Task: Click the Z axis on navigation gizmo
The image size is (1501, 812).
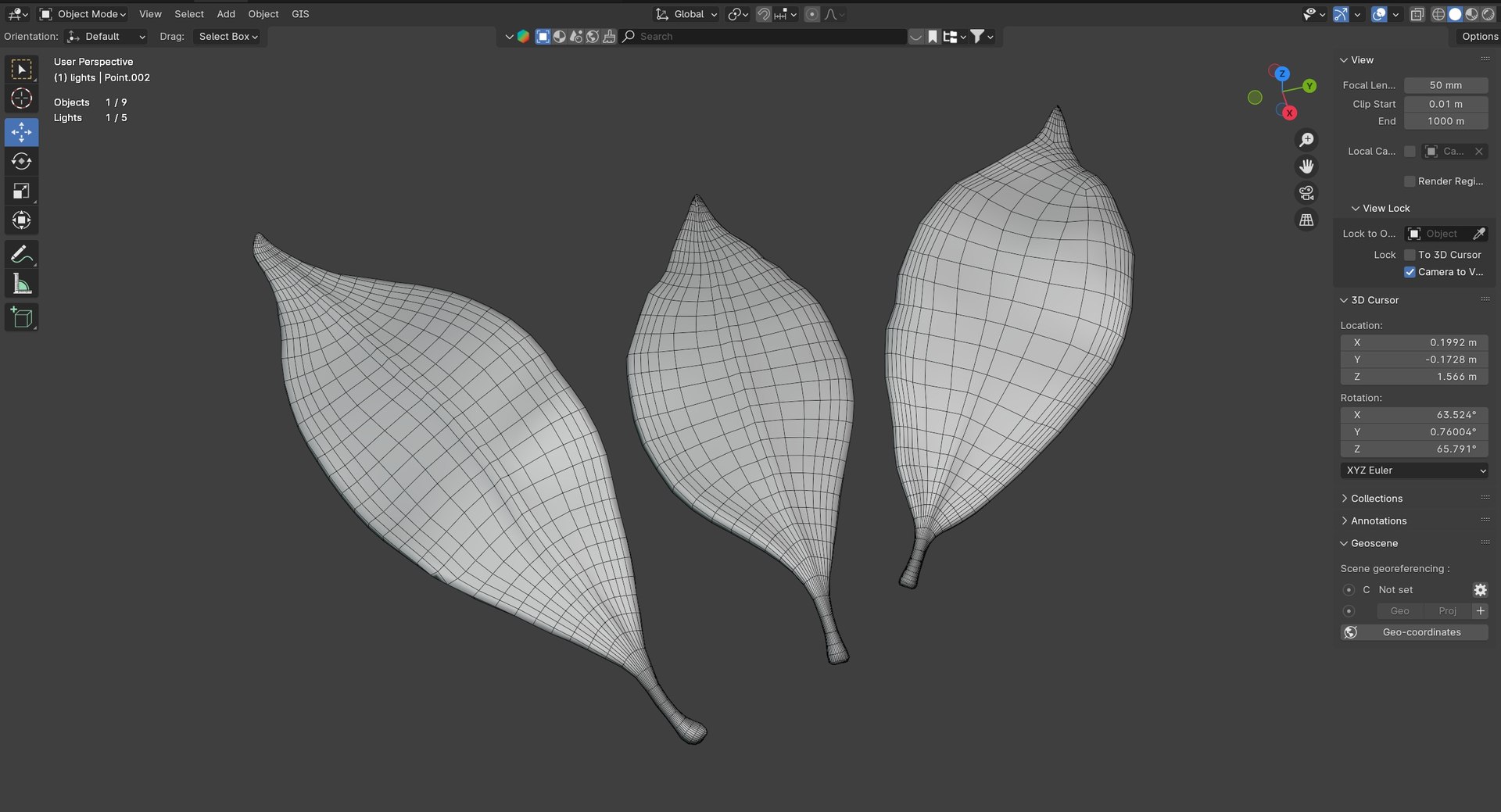Action: pos(1282,73)
